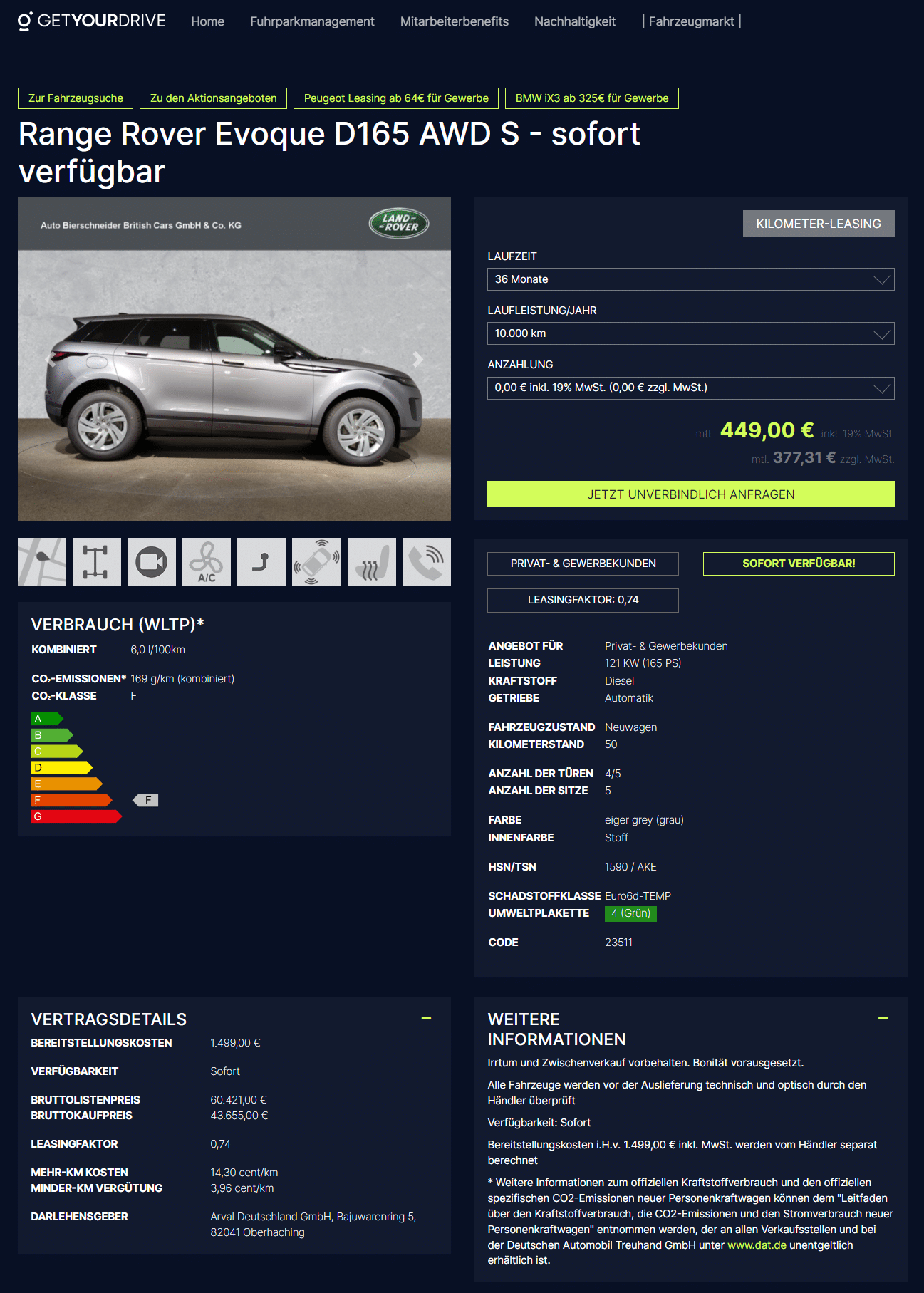Open Fahrzeugmarkt menu item
This screenshot has height=1293, width=924.
pos(691,21)
